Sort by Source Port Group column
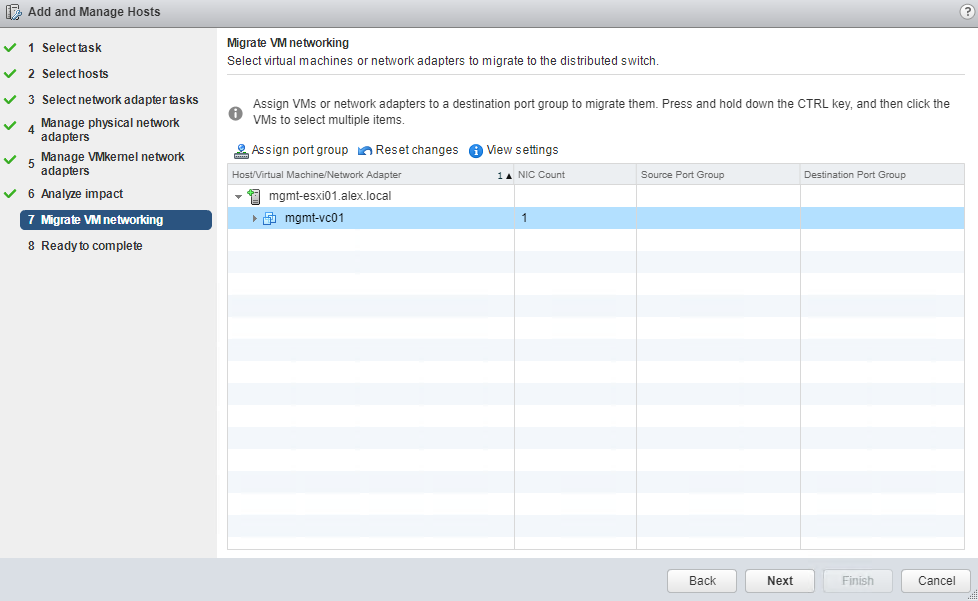978x601 pixels. 718,175
